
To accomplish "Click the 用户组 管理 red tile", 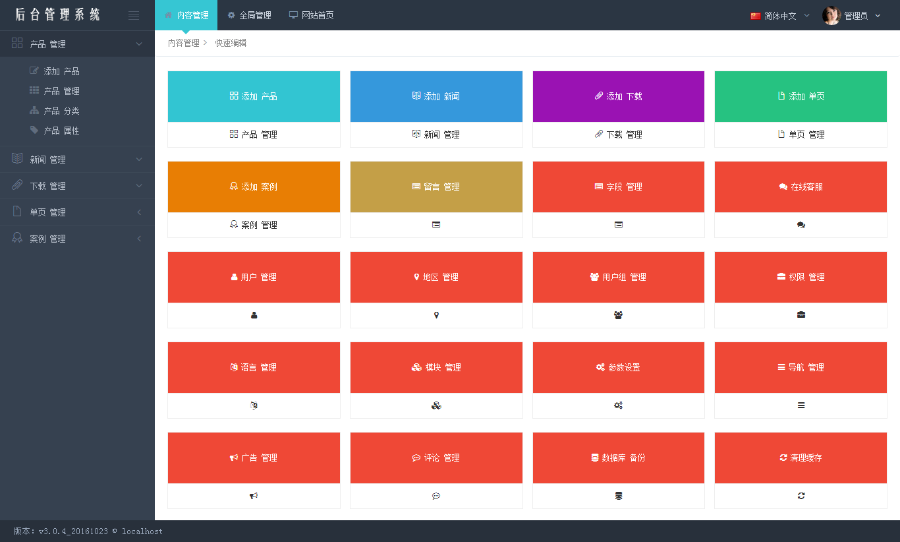I will tap(618, 277).
